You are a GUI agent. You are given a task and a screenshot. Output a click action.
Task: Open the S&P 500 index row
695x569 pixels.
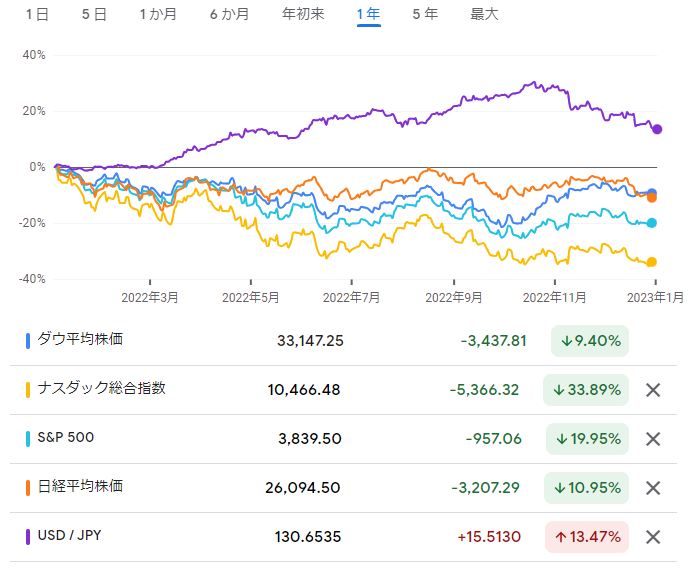pyautogui.click(x=344, y=439)
